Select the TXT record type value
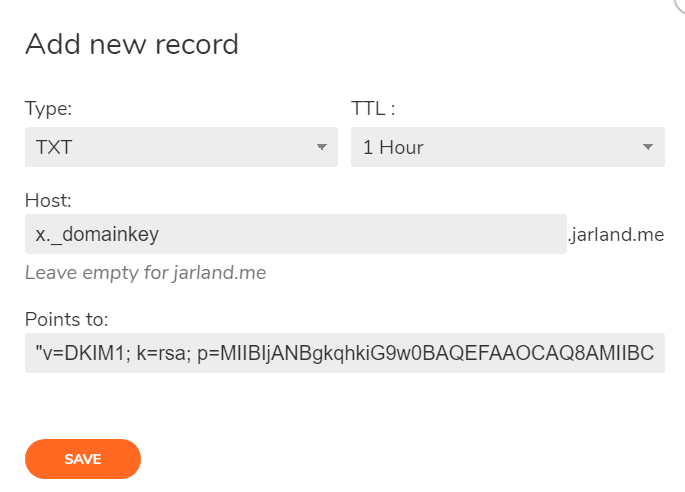 point(54,147)
